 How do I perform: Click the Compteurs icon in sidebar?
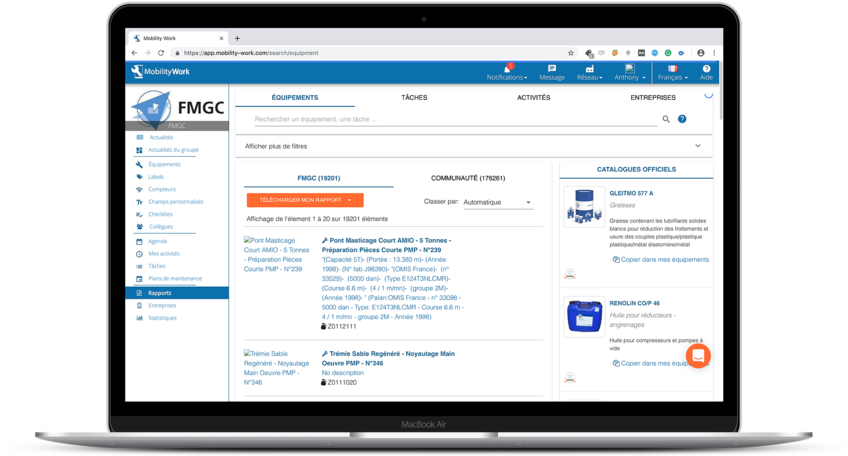pos(139,189)
